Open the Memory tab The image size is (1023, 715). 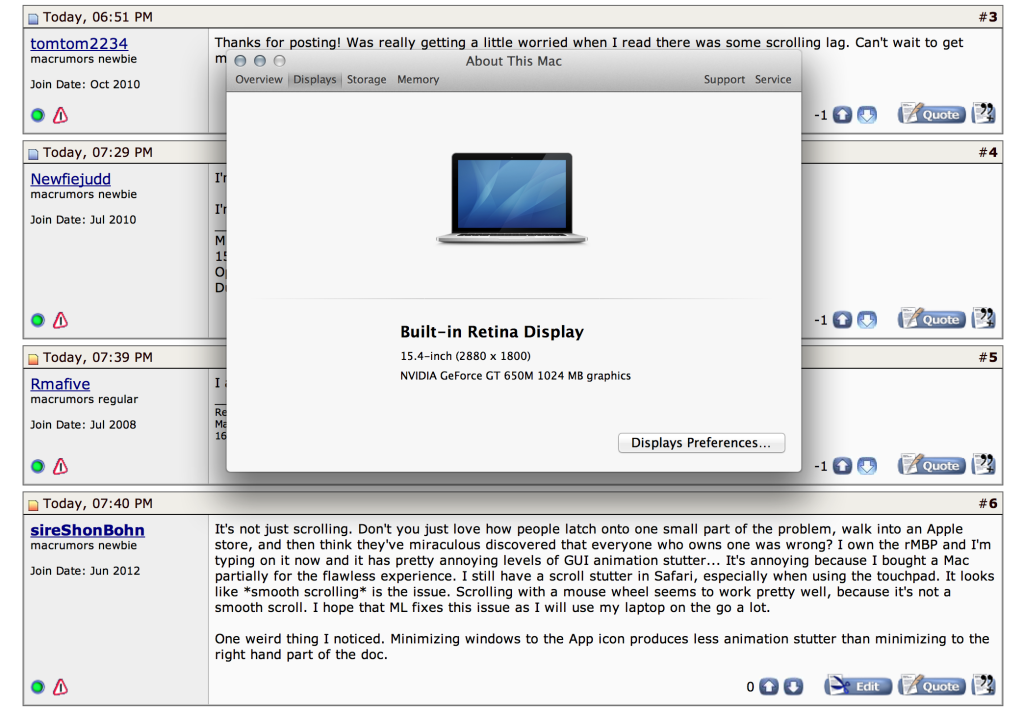(418, 80)
